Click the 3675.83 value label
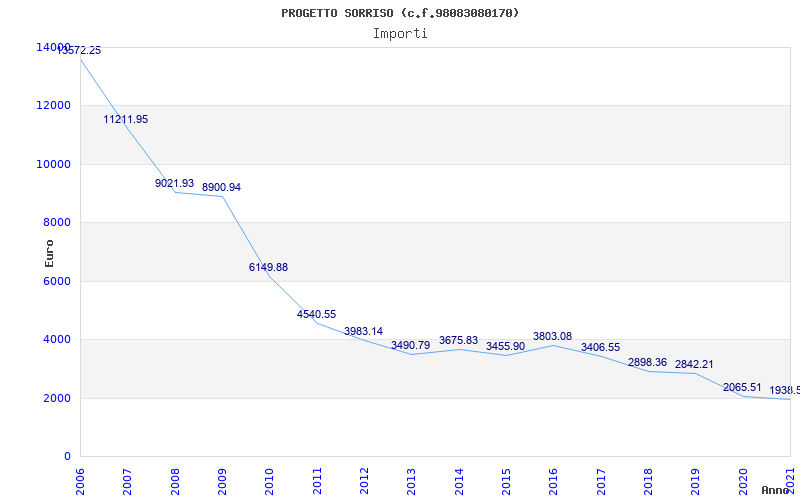Screen dimensions: 800x500 pos(458,340)
